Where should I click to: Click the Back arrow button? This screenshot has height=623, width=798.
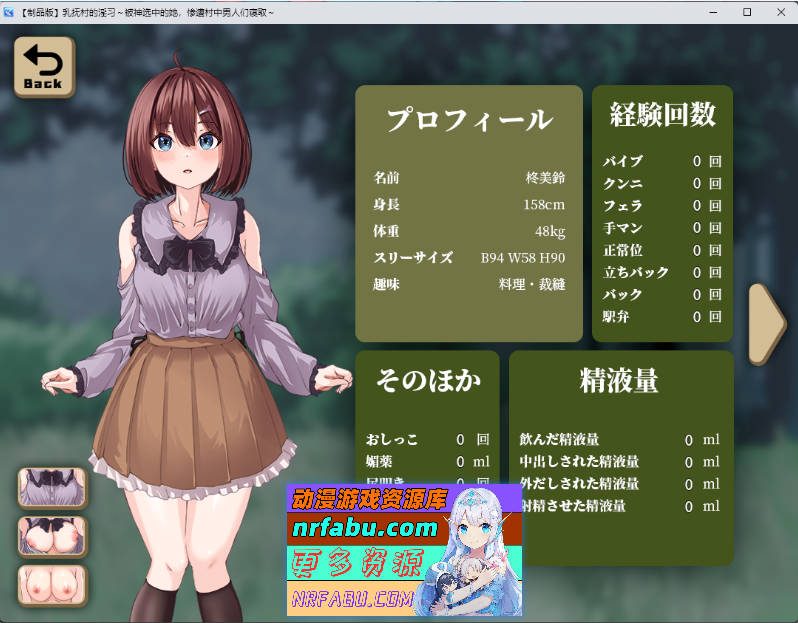pos(43,67)
